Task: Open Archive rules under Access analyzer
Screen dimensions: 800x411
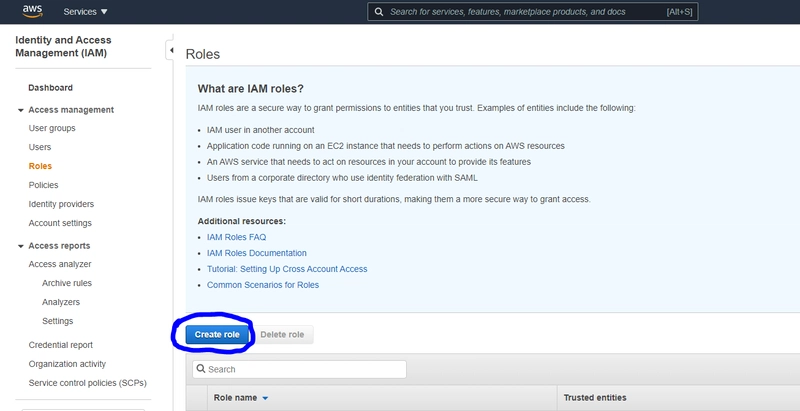Action: [67, 283]
